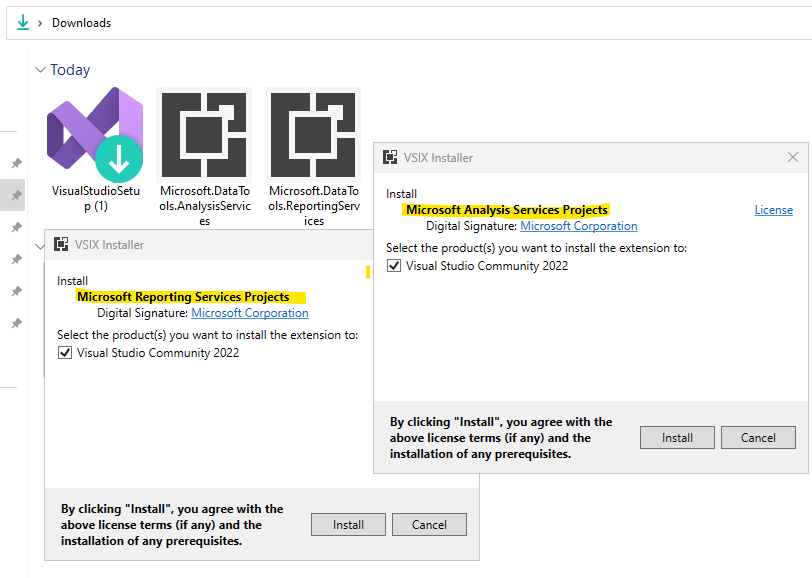The height and width of the screenshot is (578, 812).
Task: Uncheck Visual Studio Community 2022 in Analysis Services installer
Action: tap(394, 266)
